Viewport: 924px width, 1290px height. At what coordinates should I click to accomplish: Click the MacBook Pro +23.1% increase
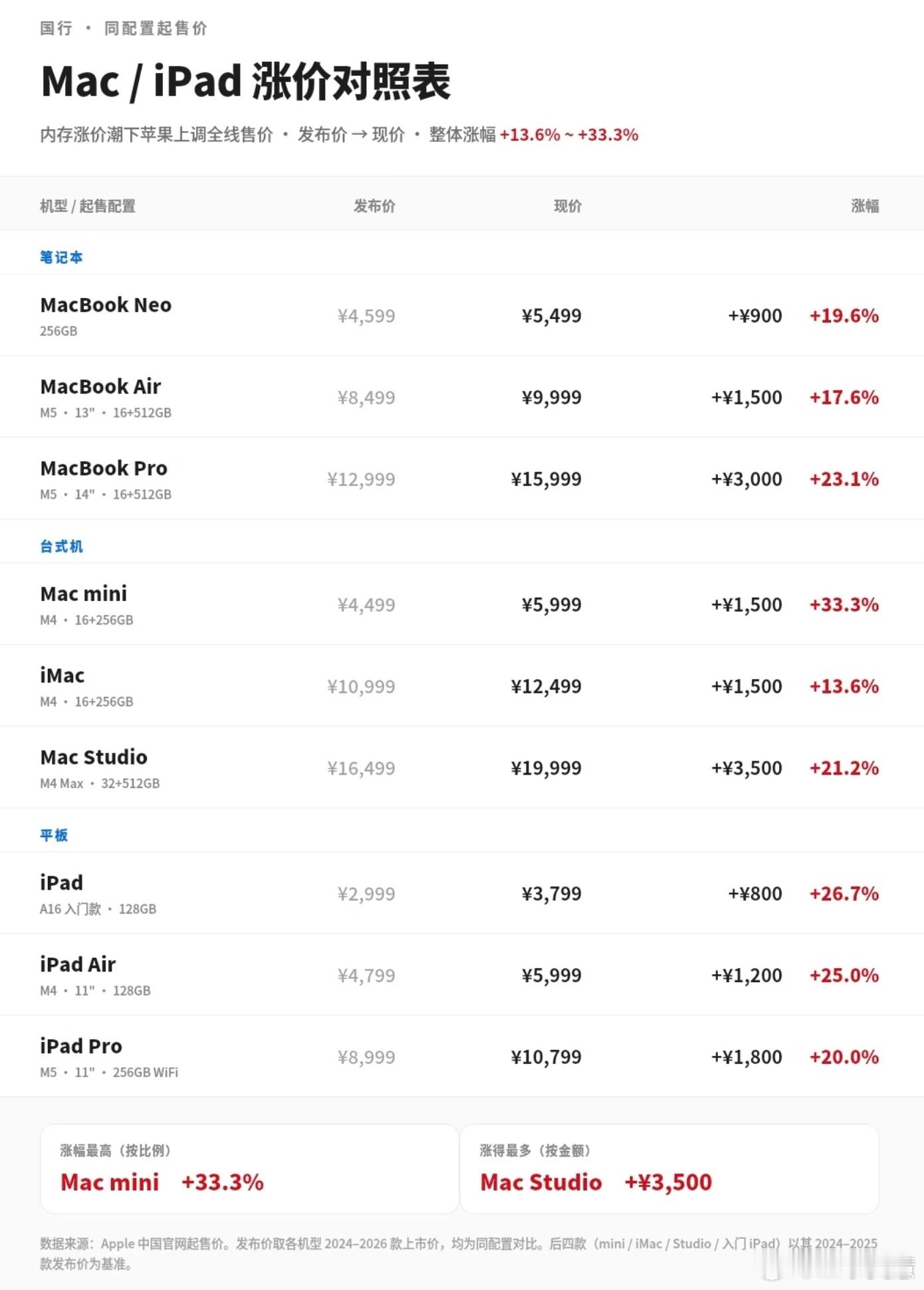coord(844,479)
